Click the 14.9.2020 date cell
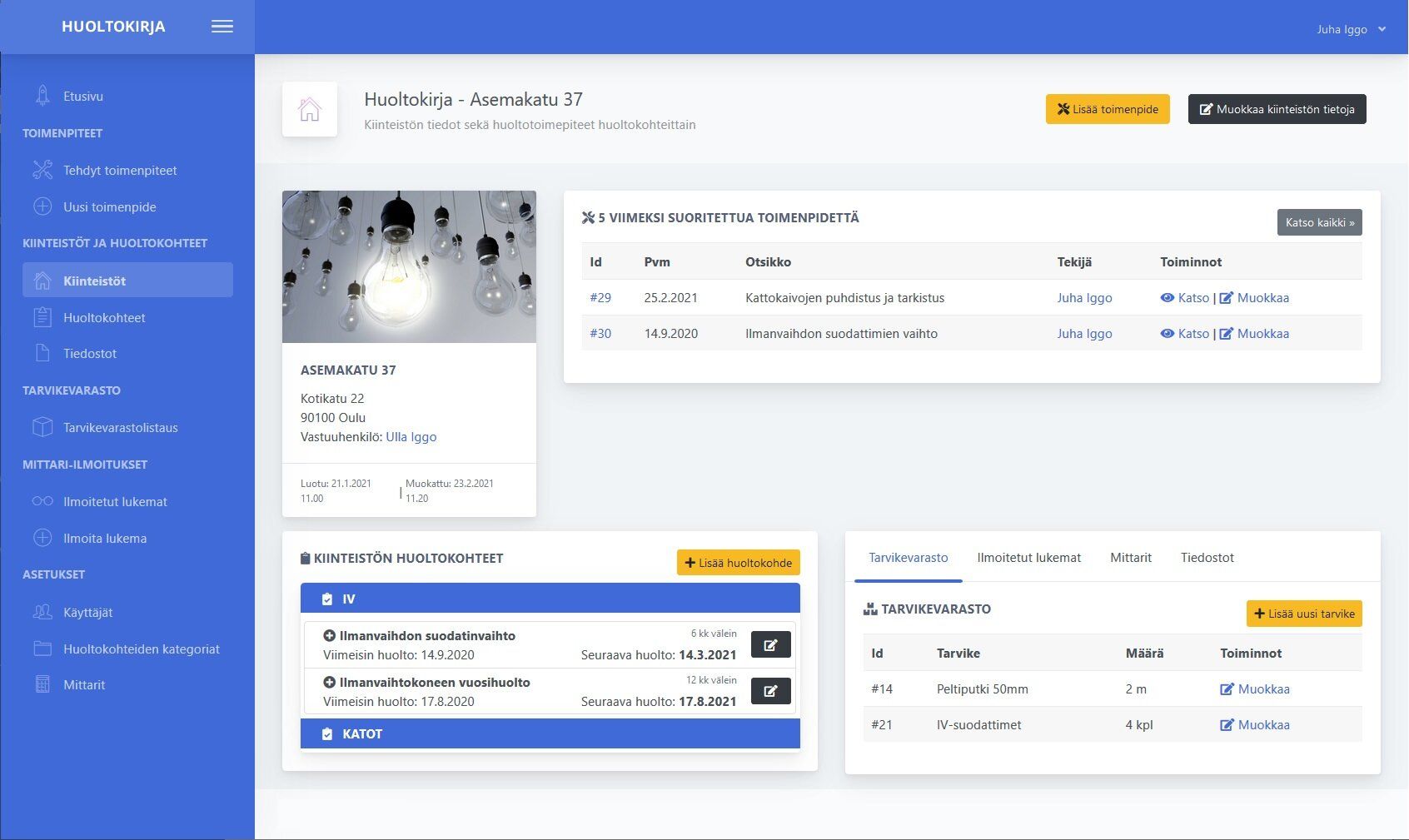 670,334
